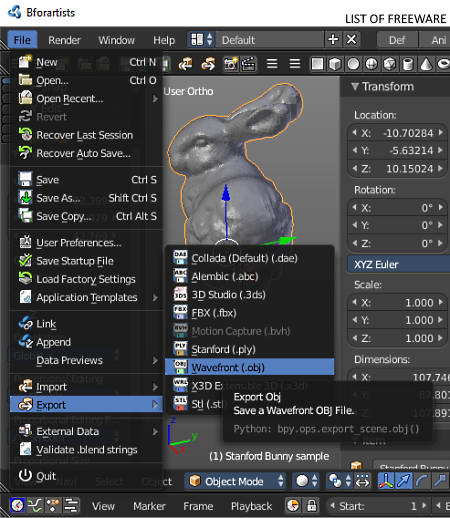Click the render image camera icon
This screenshot has width=450, height=518.
231,63
